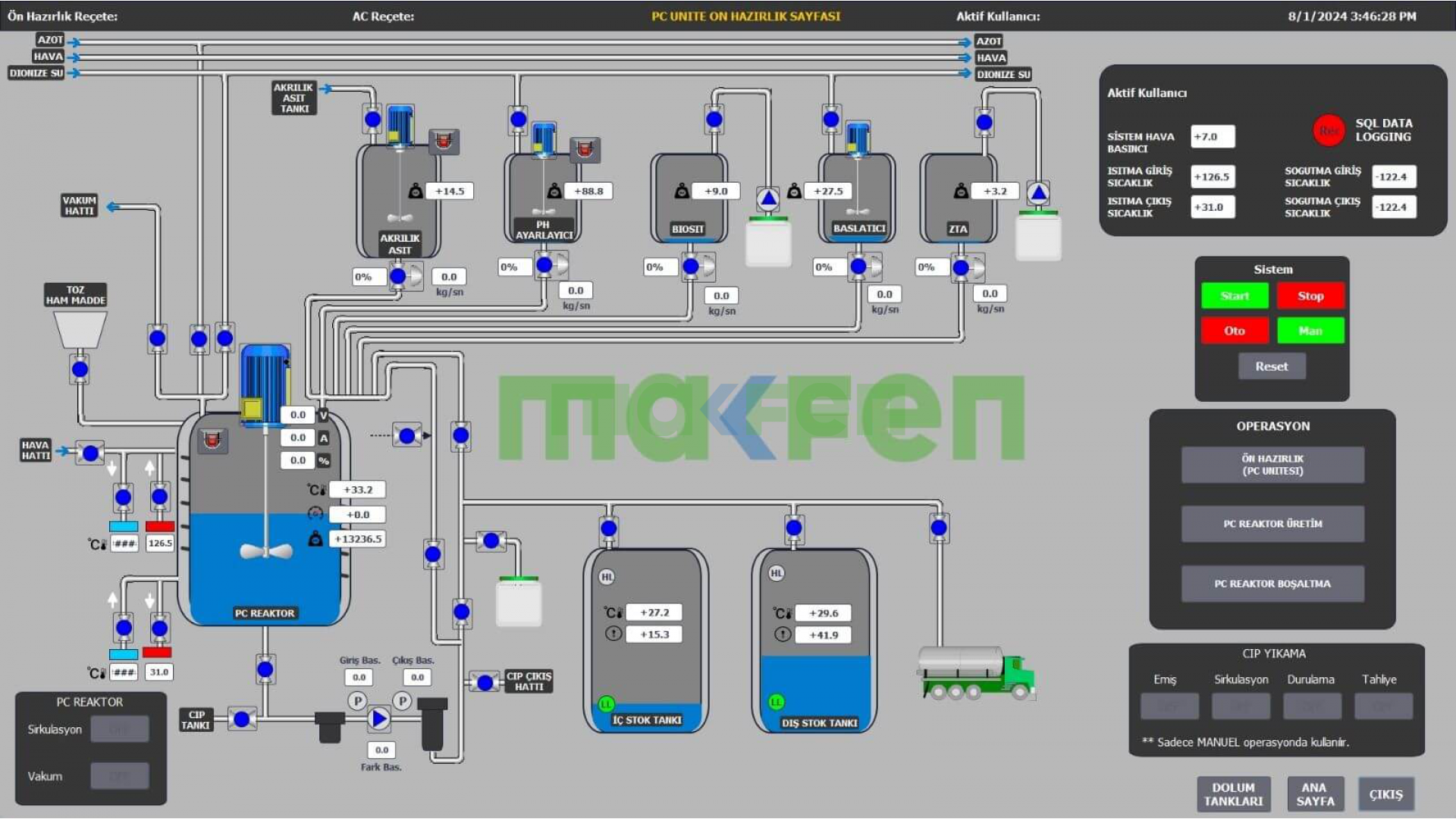Click the red SQL Data Logging Rec indicator
1456x819 pixels.
click(x=1329, y=130)
